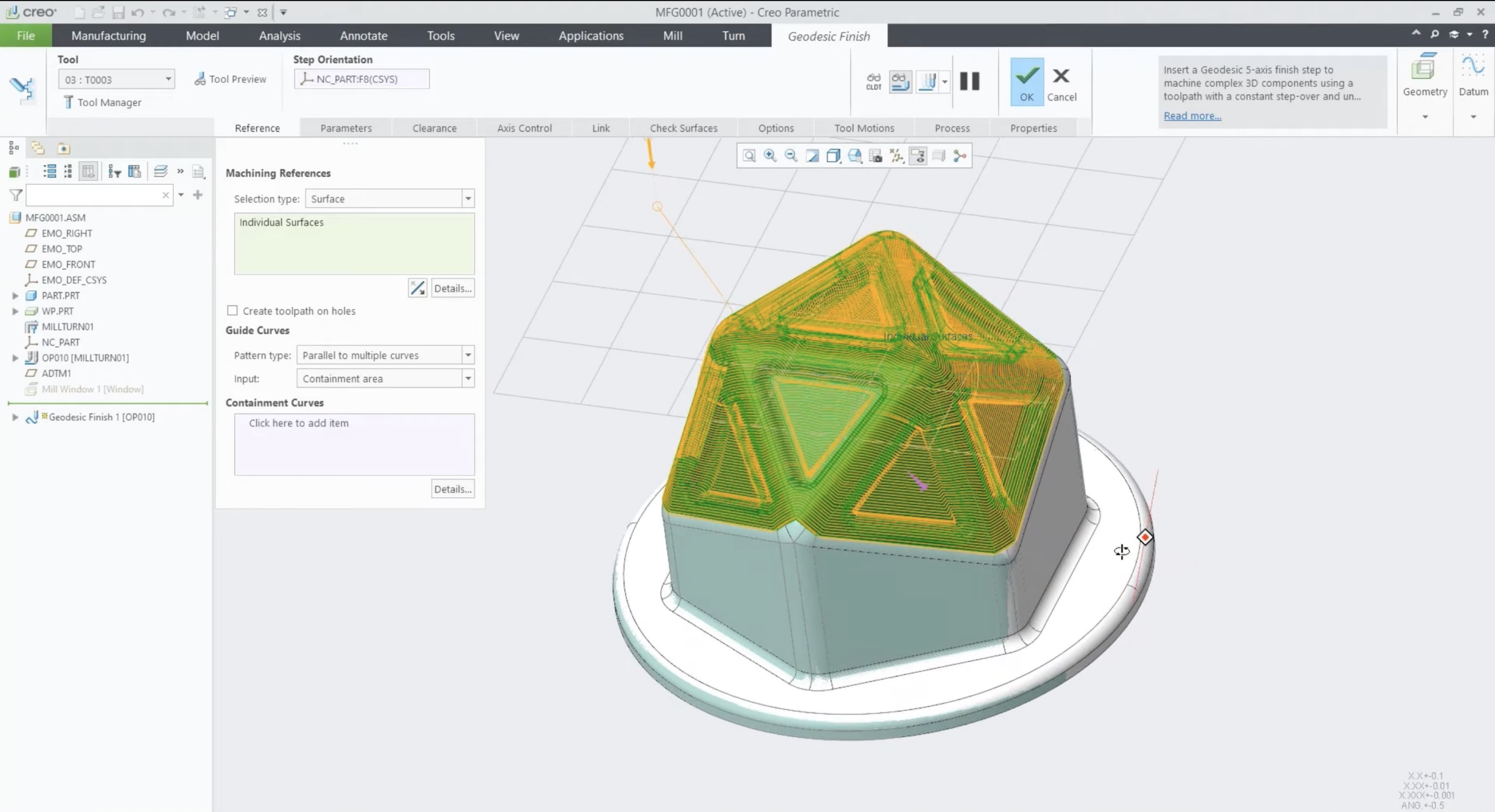Open the Manufacturing ribbon tab

point(109,36)
